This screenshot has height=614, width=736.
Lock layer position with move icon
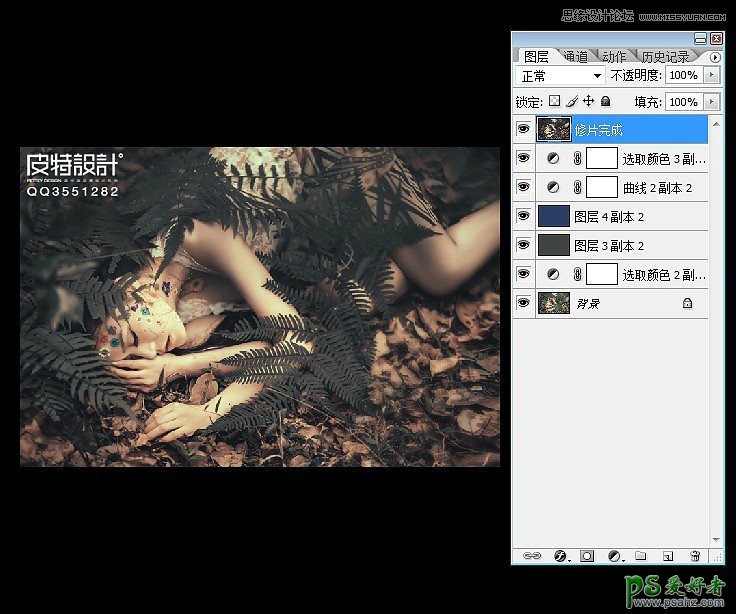(x=589, y=102)
